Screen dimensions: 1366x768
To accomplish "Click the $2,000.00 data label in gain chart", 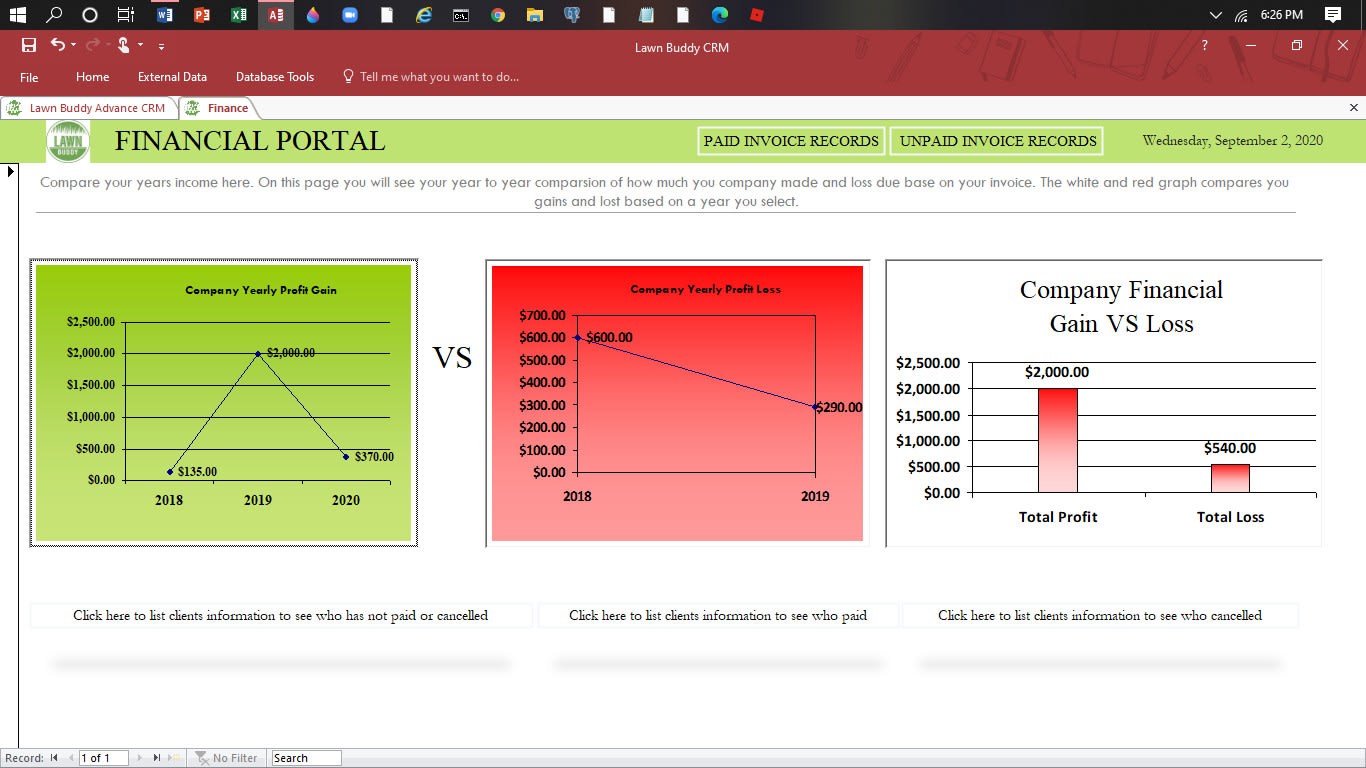I will pos(291,352).
